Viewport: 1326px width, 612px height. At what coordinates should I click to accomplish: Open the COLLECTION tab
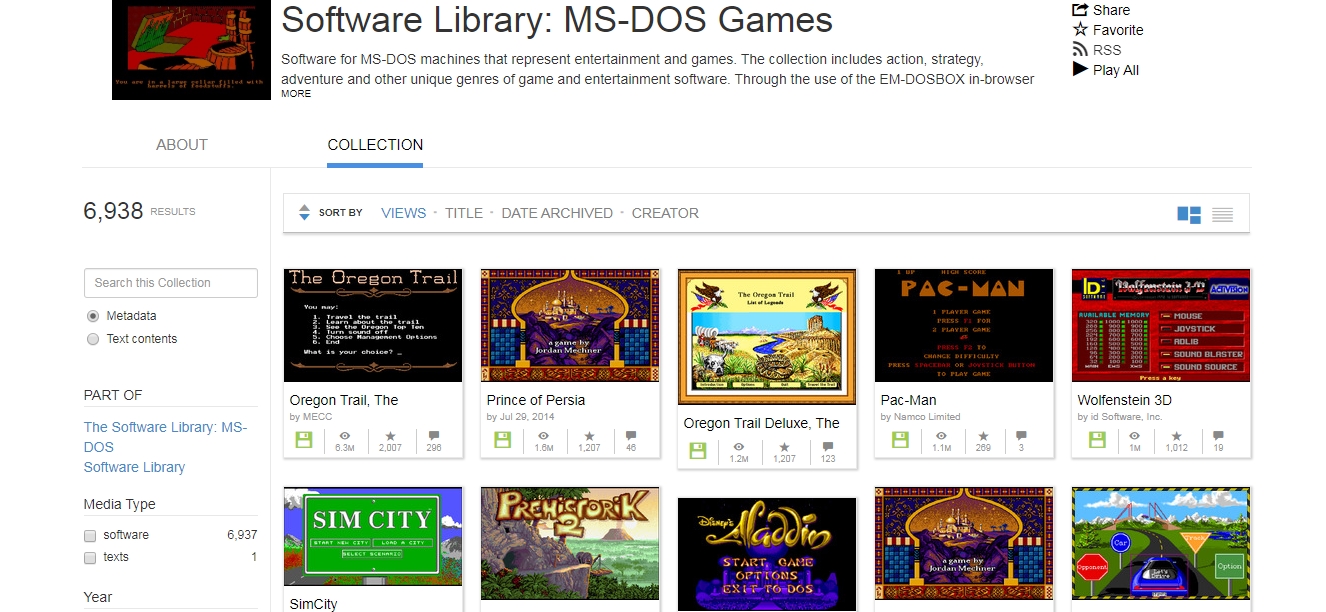[375, 145]
